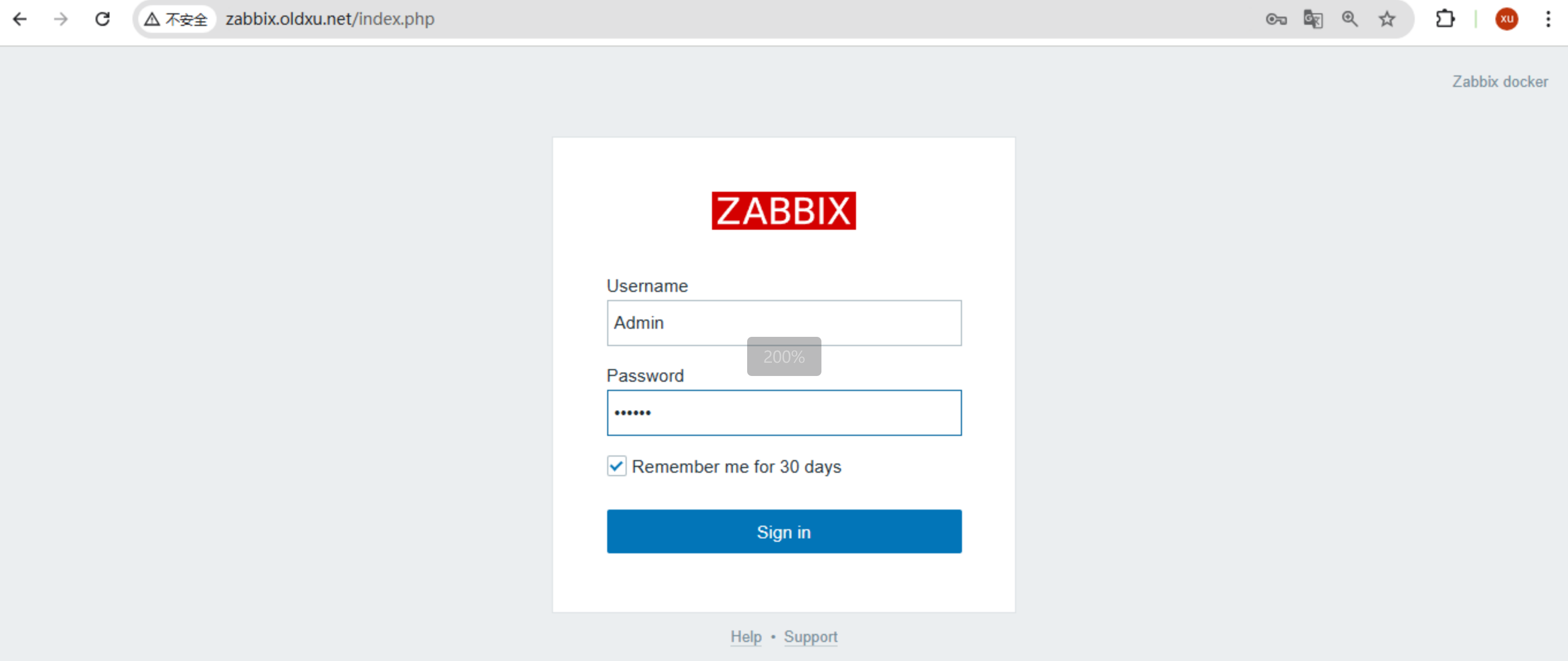
Task: Select the address bar URL
Action: pos(330,20)
